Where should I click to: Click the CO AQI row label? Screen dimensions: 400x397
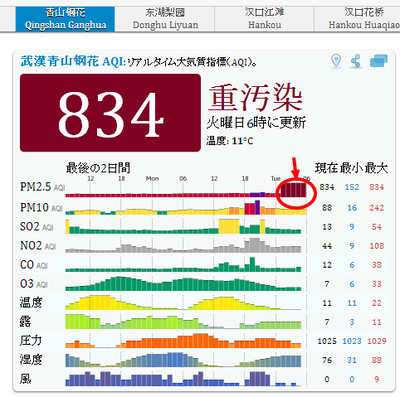tap(34, 265)
